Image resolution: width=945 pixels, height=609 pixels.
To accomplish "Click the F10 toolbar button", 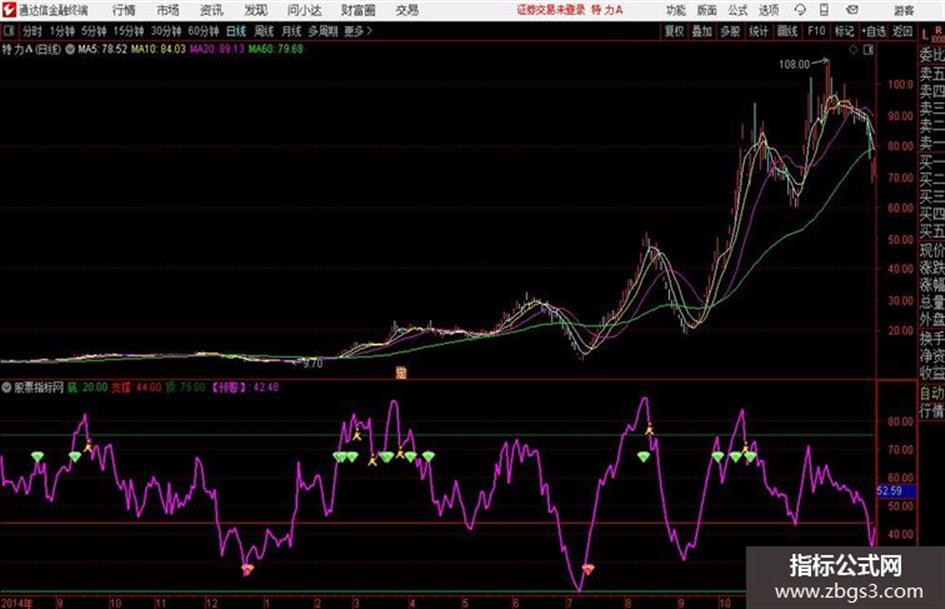I will coord(816,31).
